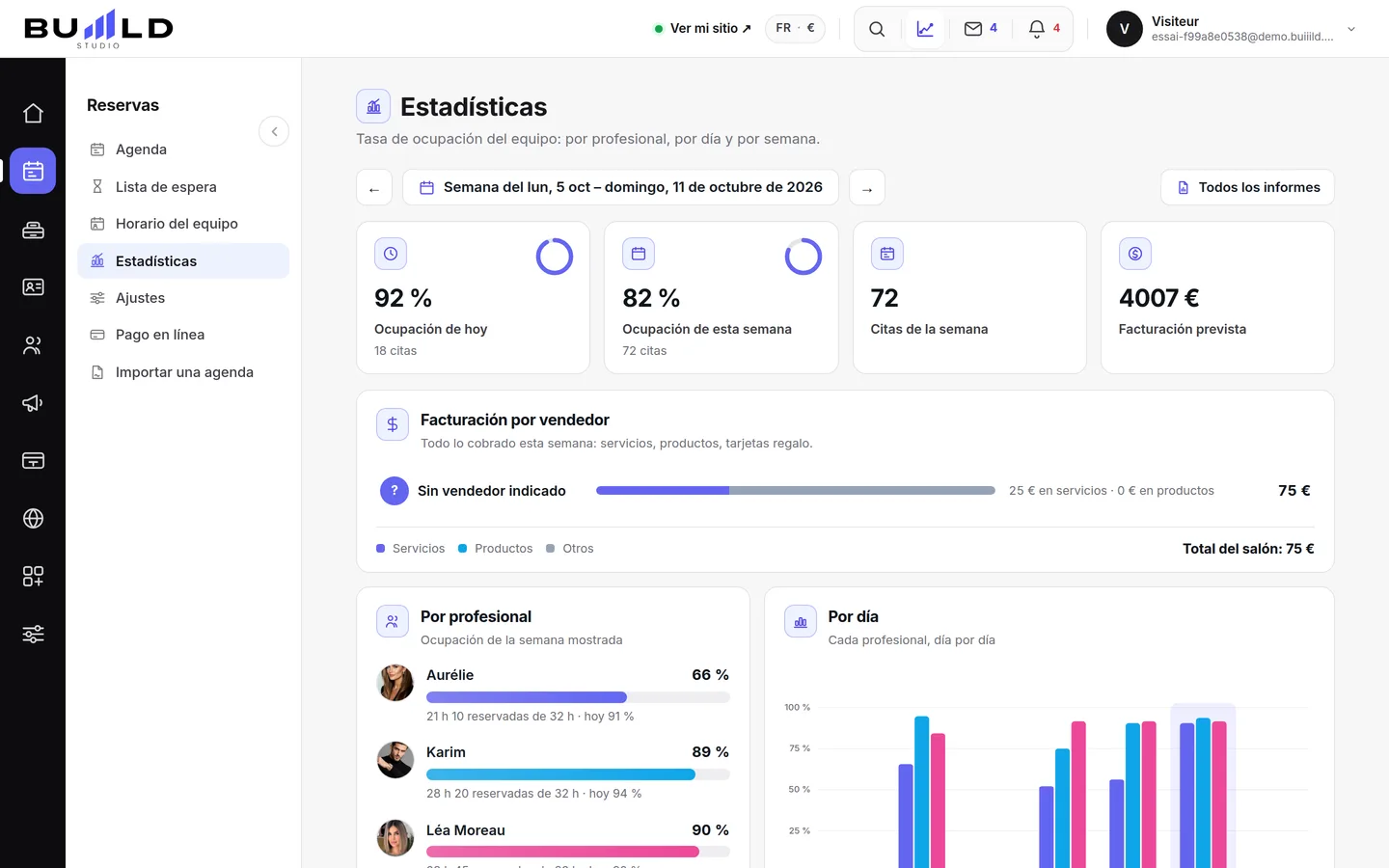
Task: Click Aurélie's profile photo
Action: 395,683
